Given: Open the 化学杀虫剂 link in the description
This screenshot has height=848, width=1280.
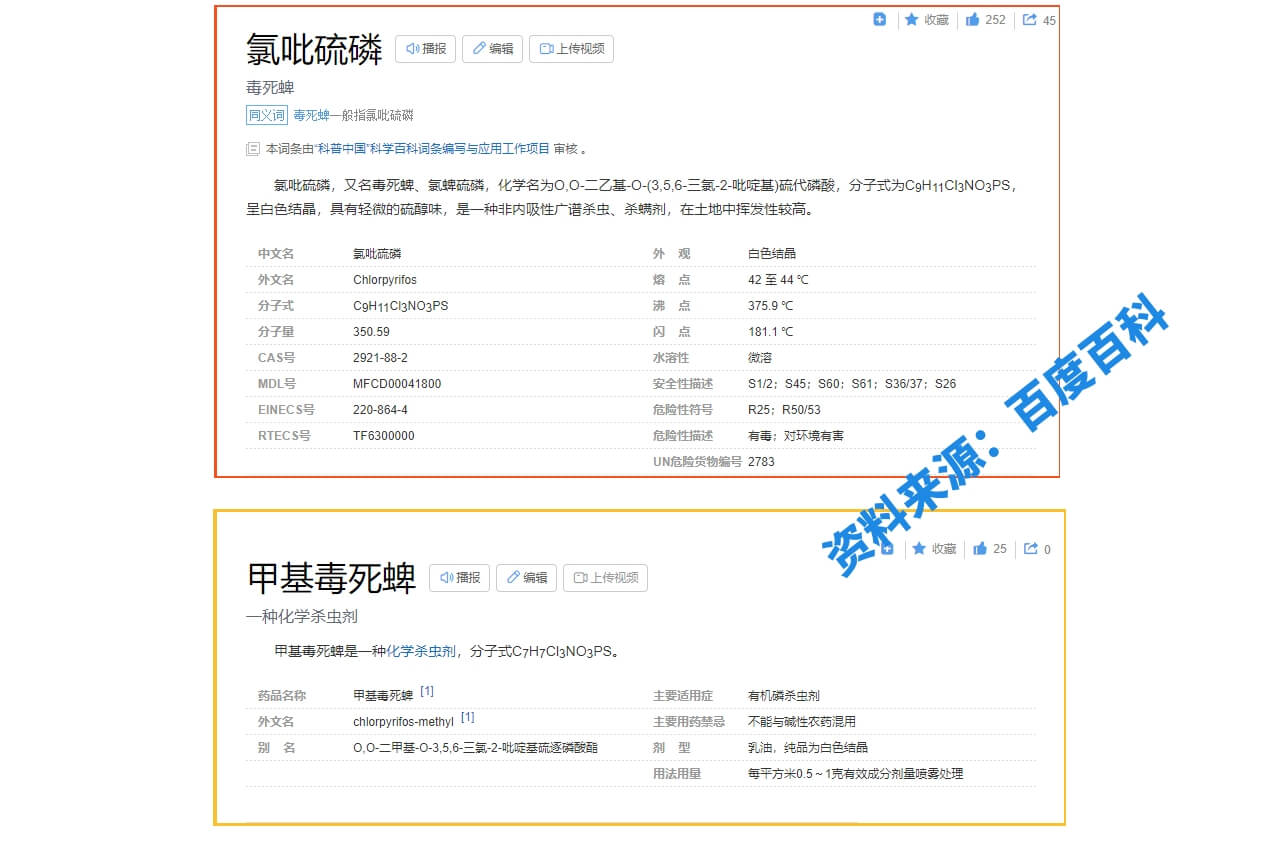Looking at the screenshot, I should click(418, 650).
